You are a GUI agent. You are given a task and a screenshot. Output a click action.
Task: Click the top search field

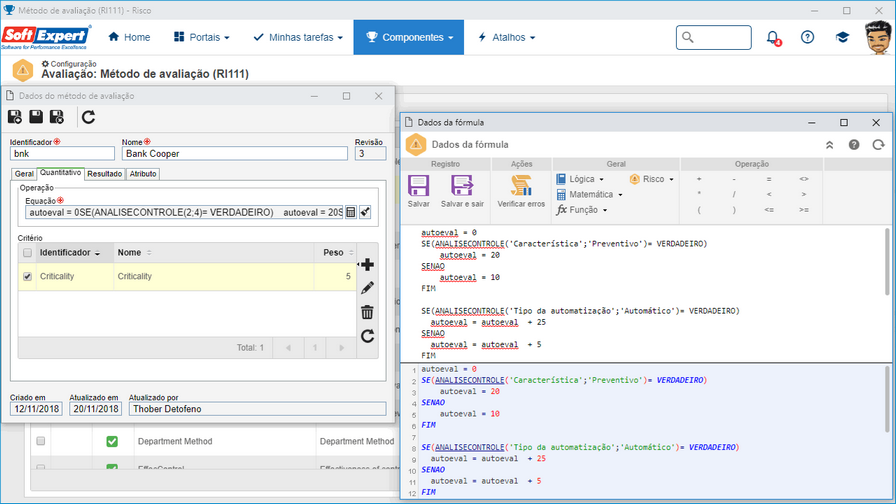point(714,37)
